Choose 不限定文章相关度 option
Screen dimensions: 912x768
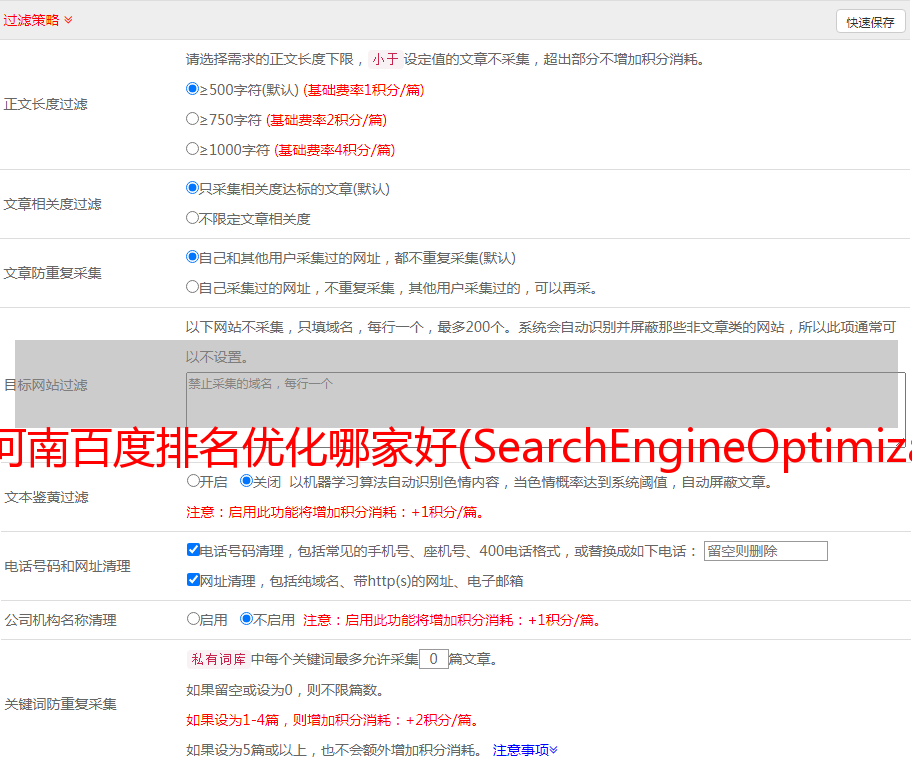[x=192, y=218]
